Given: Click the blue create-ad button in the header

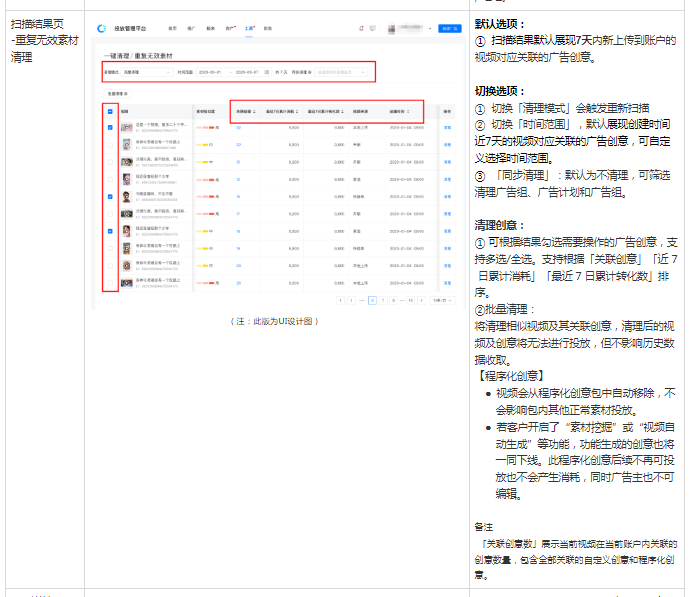Looking at the screenshot, I should [x=450, y=28].
